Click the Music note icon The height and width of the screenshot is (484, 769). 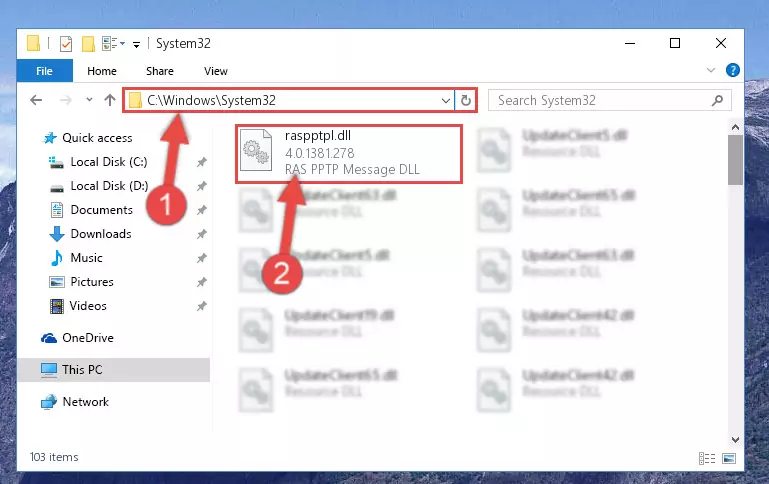(x=57, y=258)
